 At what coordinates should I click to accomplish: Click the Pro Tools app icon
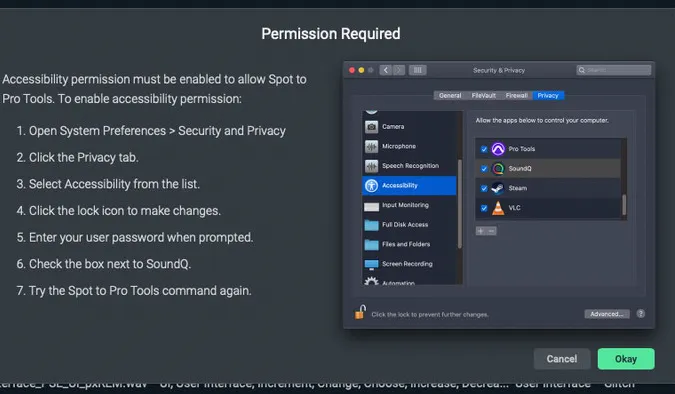click(x=498, y=149)
